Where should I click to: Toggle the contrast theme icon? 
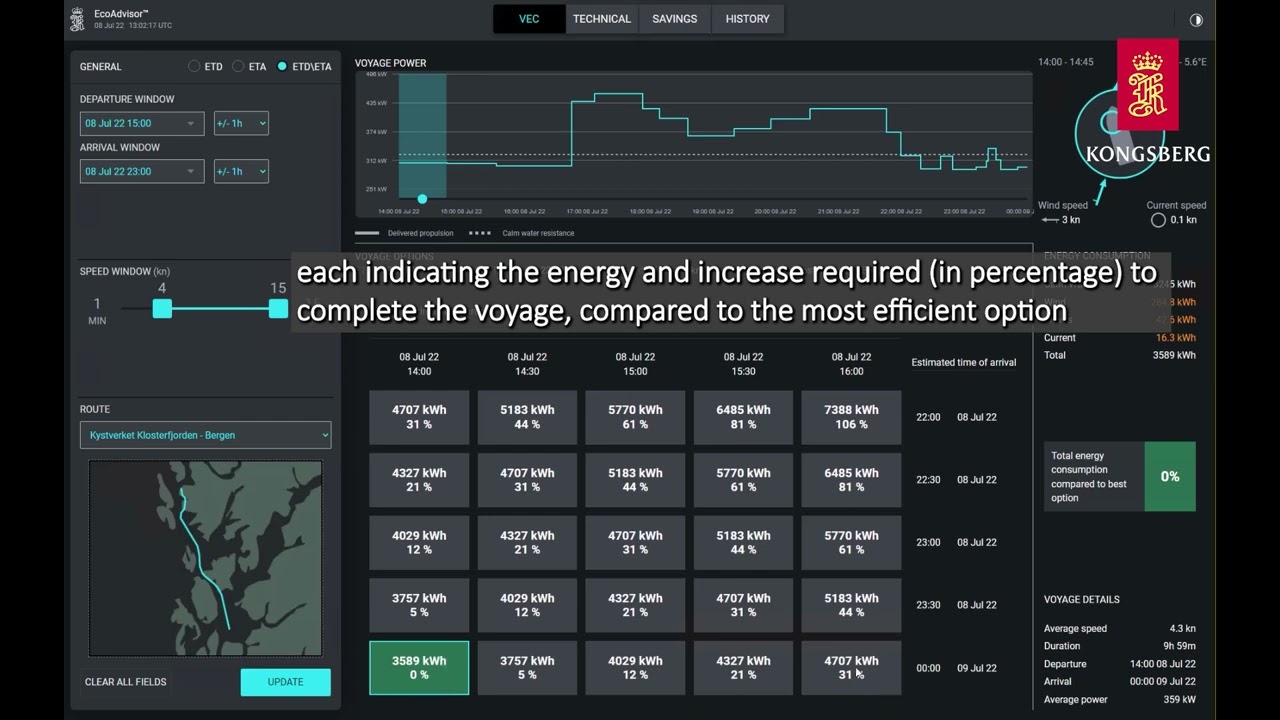pos(1196,20)
